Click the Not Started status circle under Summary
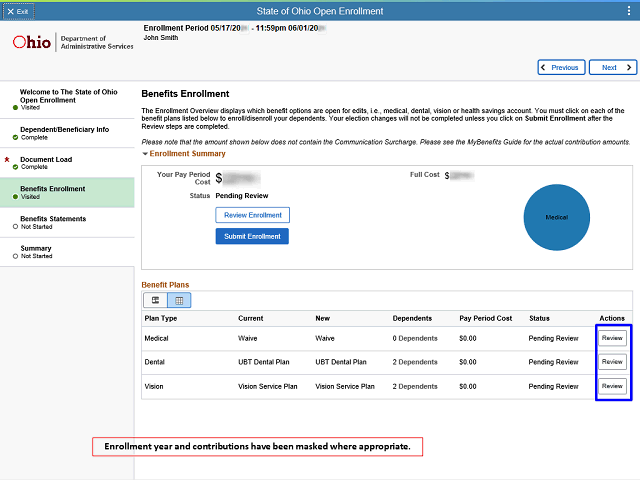Image resolution: width=640 pixels, height=480 pixels. (15, 256)
